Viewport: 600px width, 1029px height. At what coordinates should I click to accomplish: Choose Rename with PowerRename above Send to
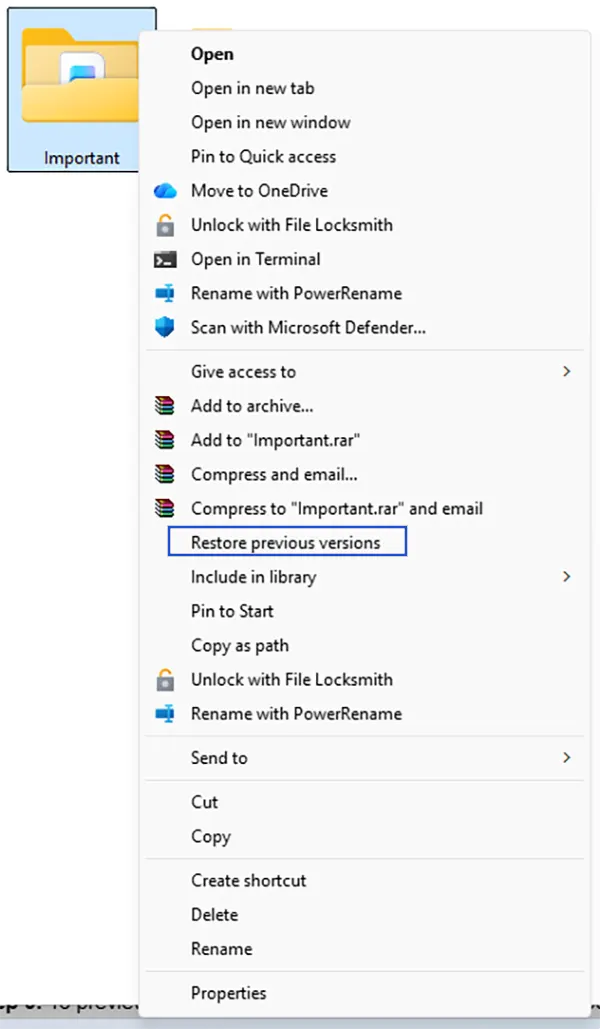(x=296, y=714)
